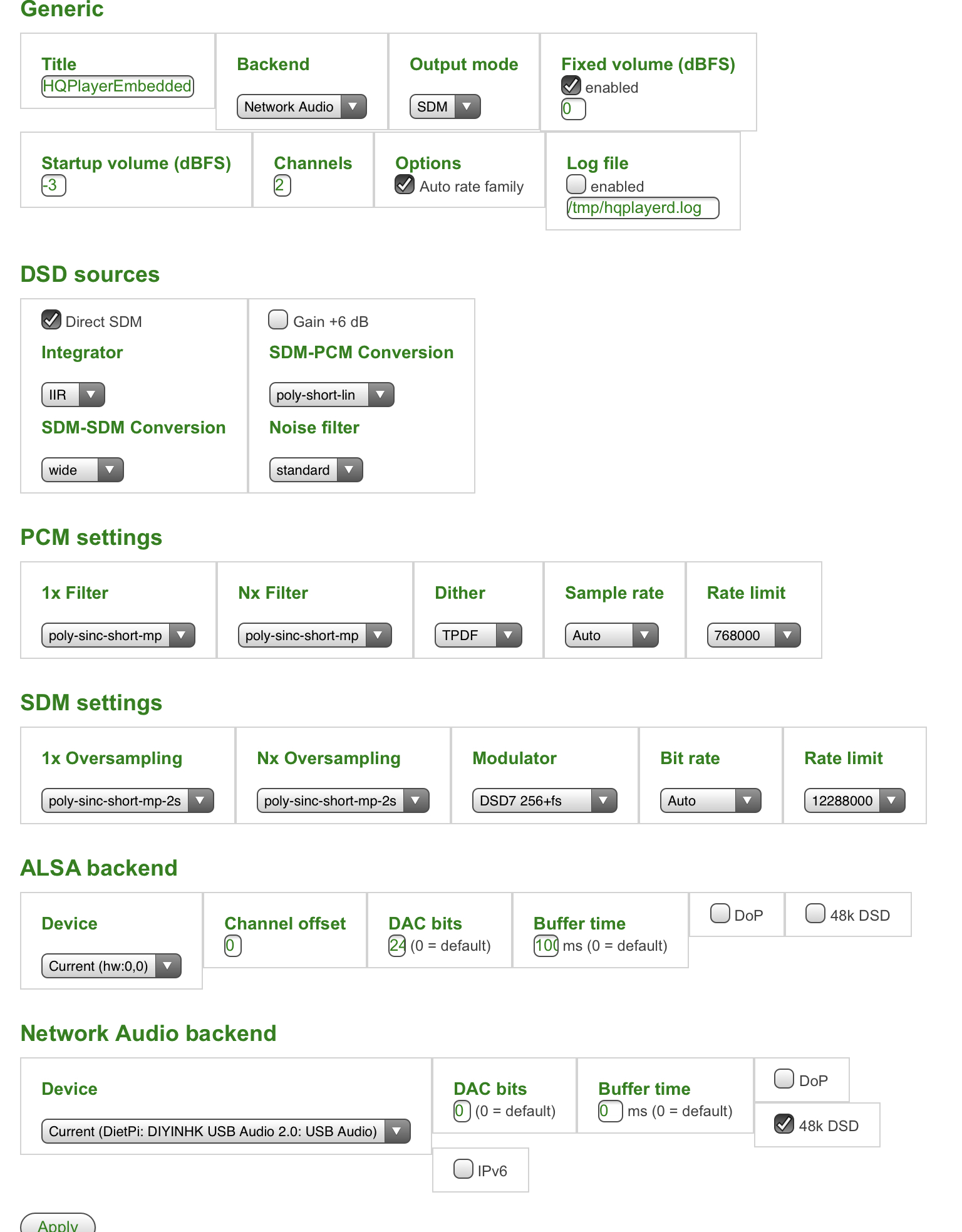Toggle the Auto rate family option
The height and width of the screenshot is (1232, 962).
click(x=405, y=184)
